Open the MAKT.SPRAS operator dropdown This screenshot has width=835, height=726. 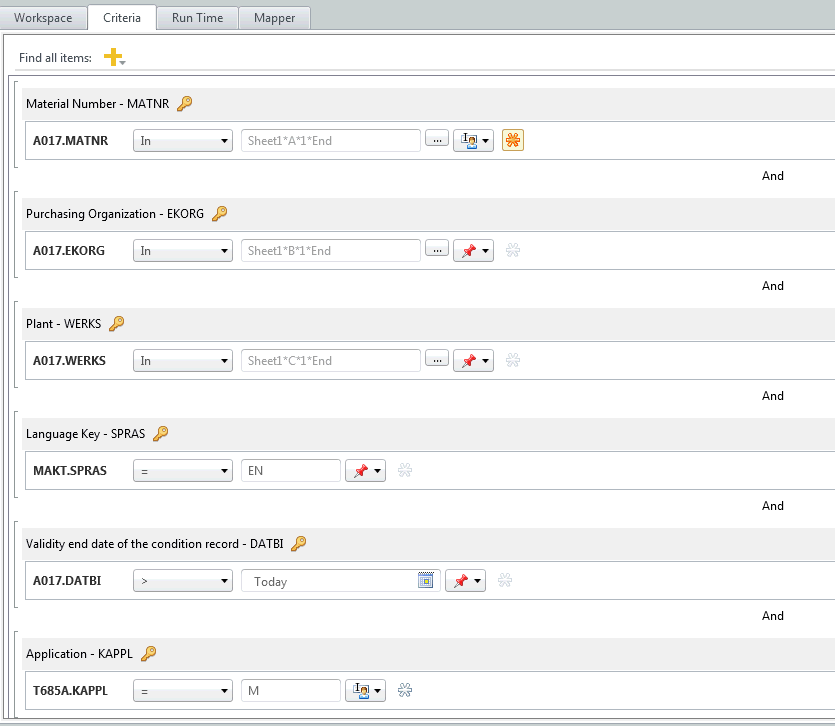(x=183, y=471)
